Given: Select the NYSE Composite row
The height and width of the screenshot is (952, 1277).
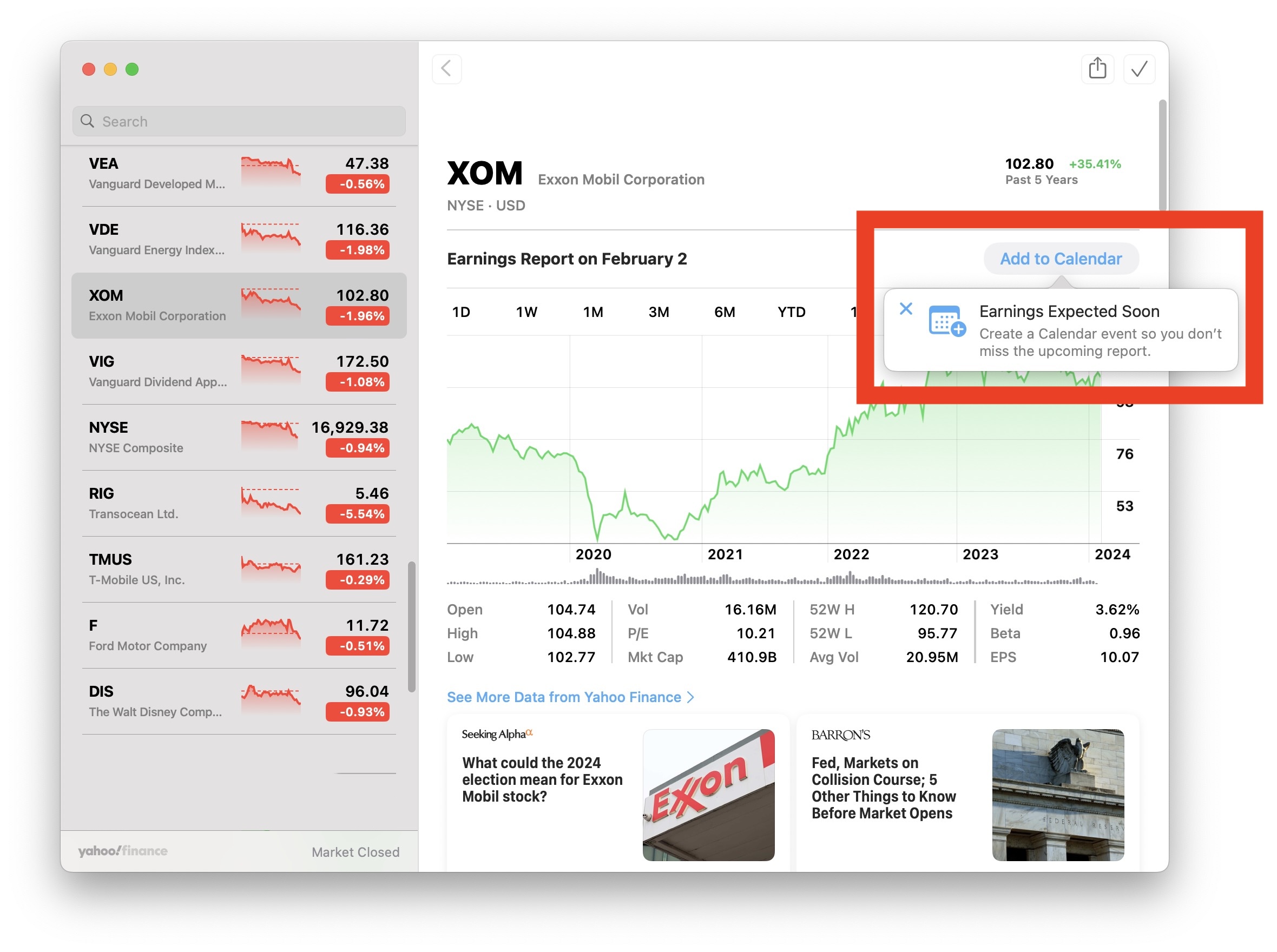Looking at the screenshot, I should 239,438.
